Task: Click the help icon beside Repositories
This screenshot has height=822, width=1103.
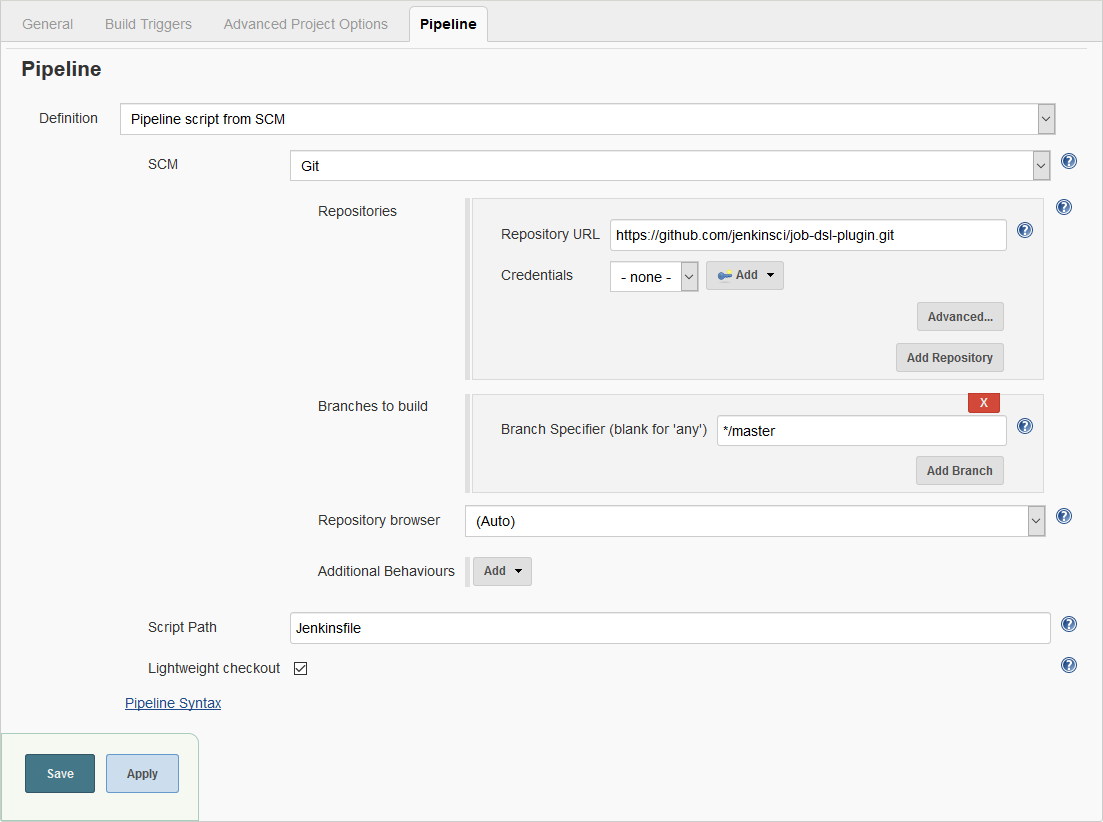Action: point(1063,207)
